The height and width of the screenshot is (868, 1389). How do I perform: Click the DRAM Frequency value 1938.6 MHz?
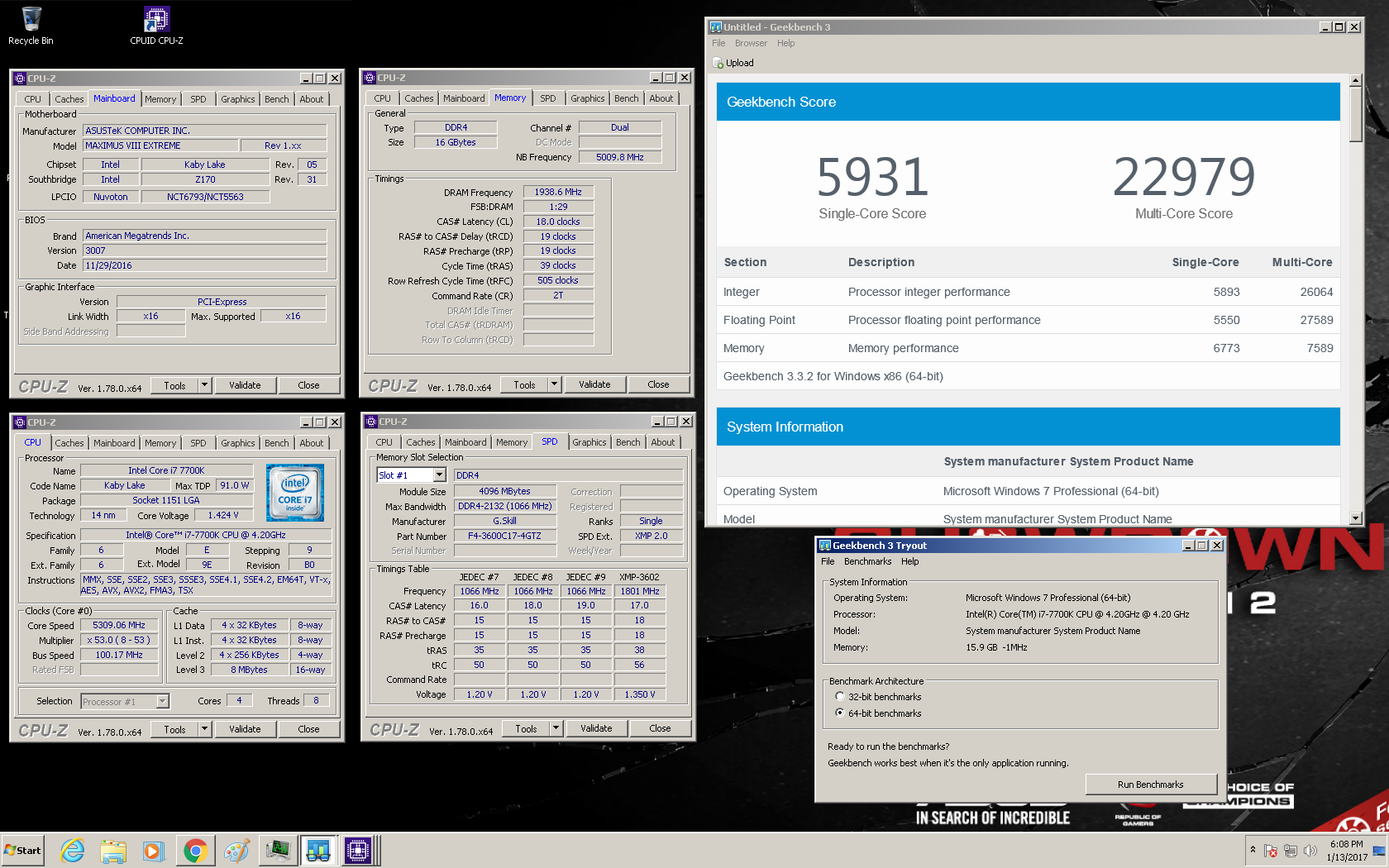[x=558, y=192]
